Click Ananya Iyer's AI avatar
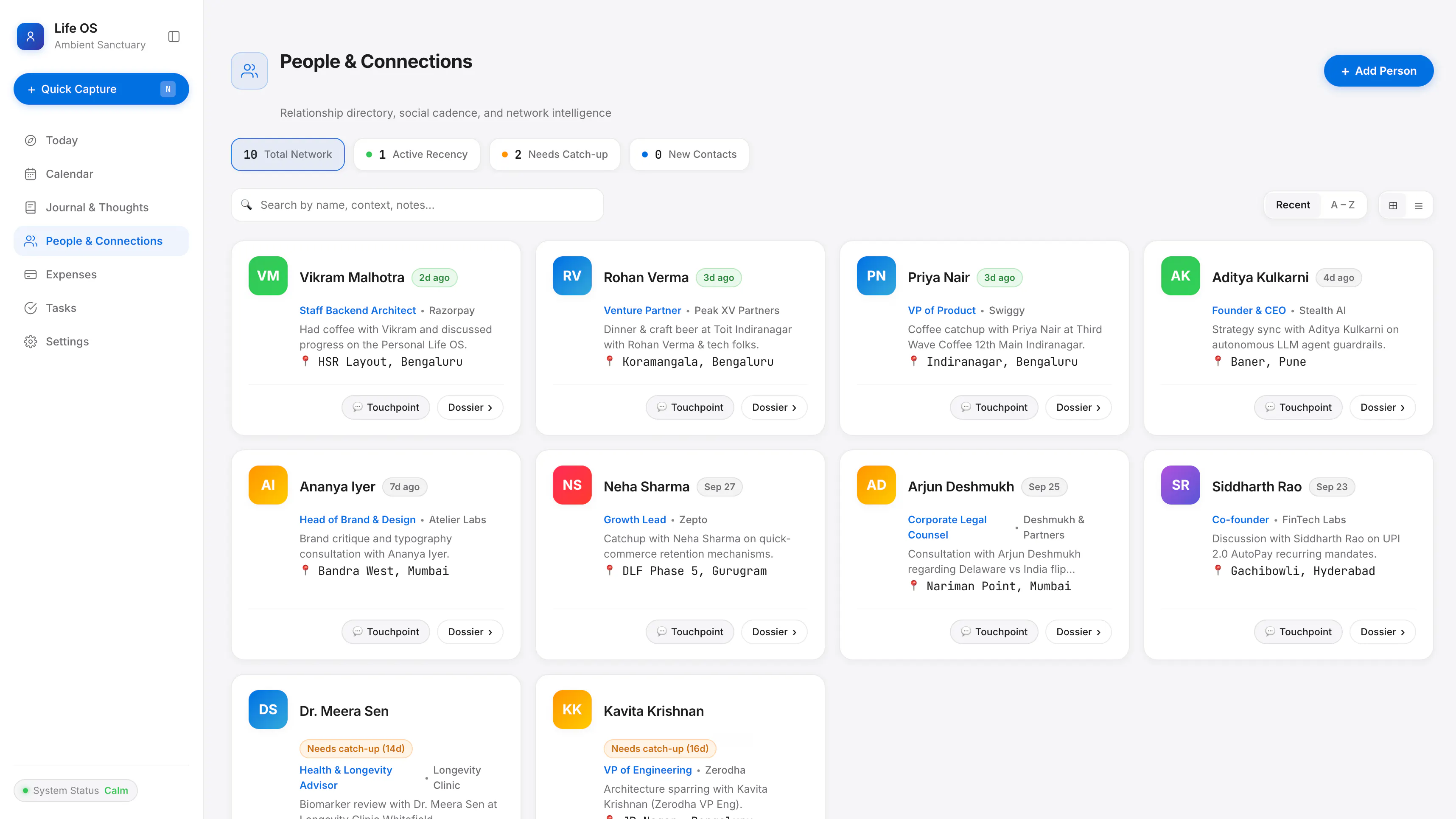Viewport: 1456px width, 819px height. (268, 485)
